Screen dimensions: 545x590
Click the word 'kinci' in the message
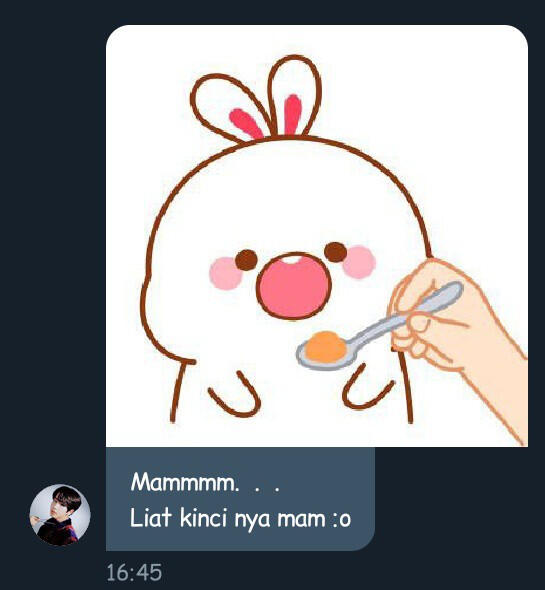click(203, 517)
